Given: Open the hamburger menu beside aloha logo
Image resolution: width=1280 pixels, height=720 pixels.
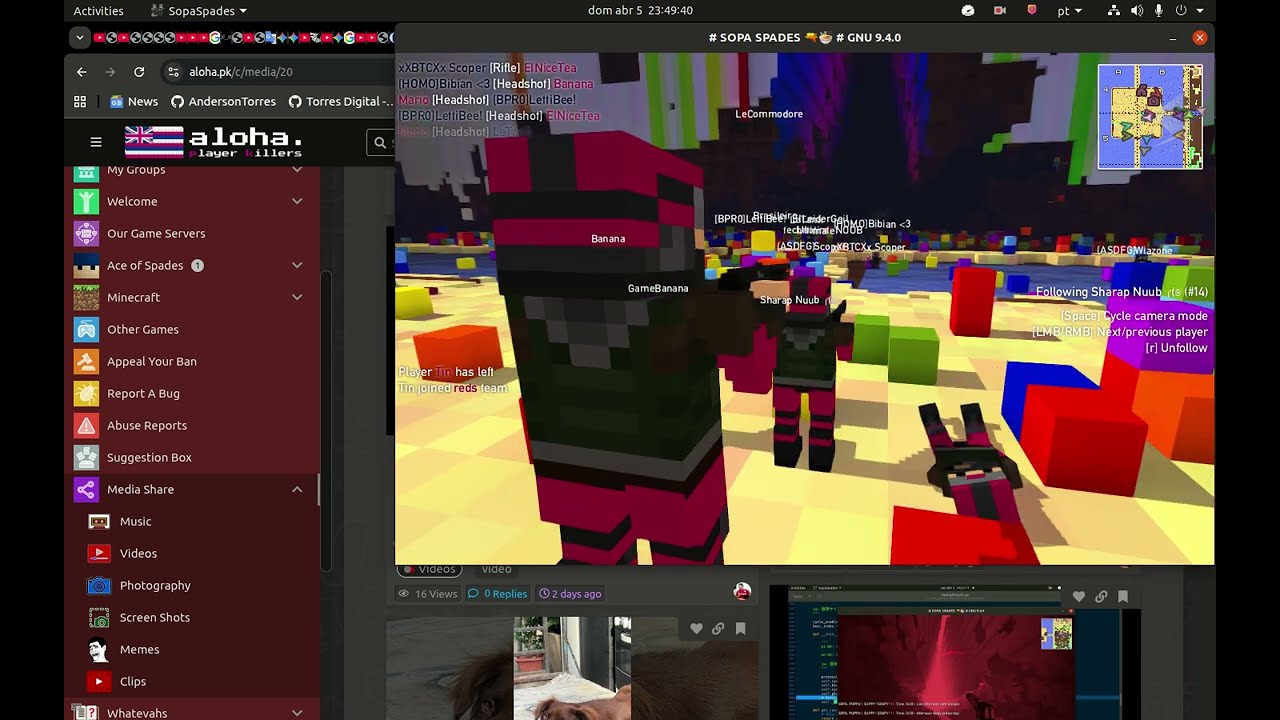Looking at the screenshot, I should coord(96,142).
